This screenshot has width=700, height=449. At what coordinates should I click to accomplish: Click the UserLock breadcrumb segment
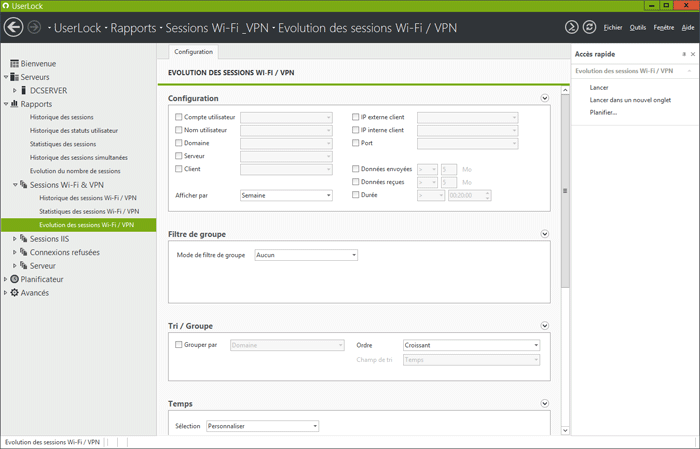coord(78,28)
